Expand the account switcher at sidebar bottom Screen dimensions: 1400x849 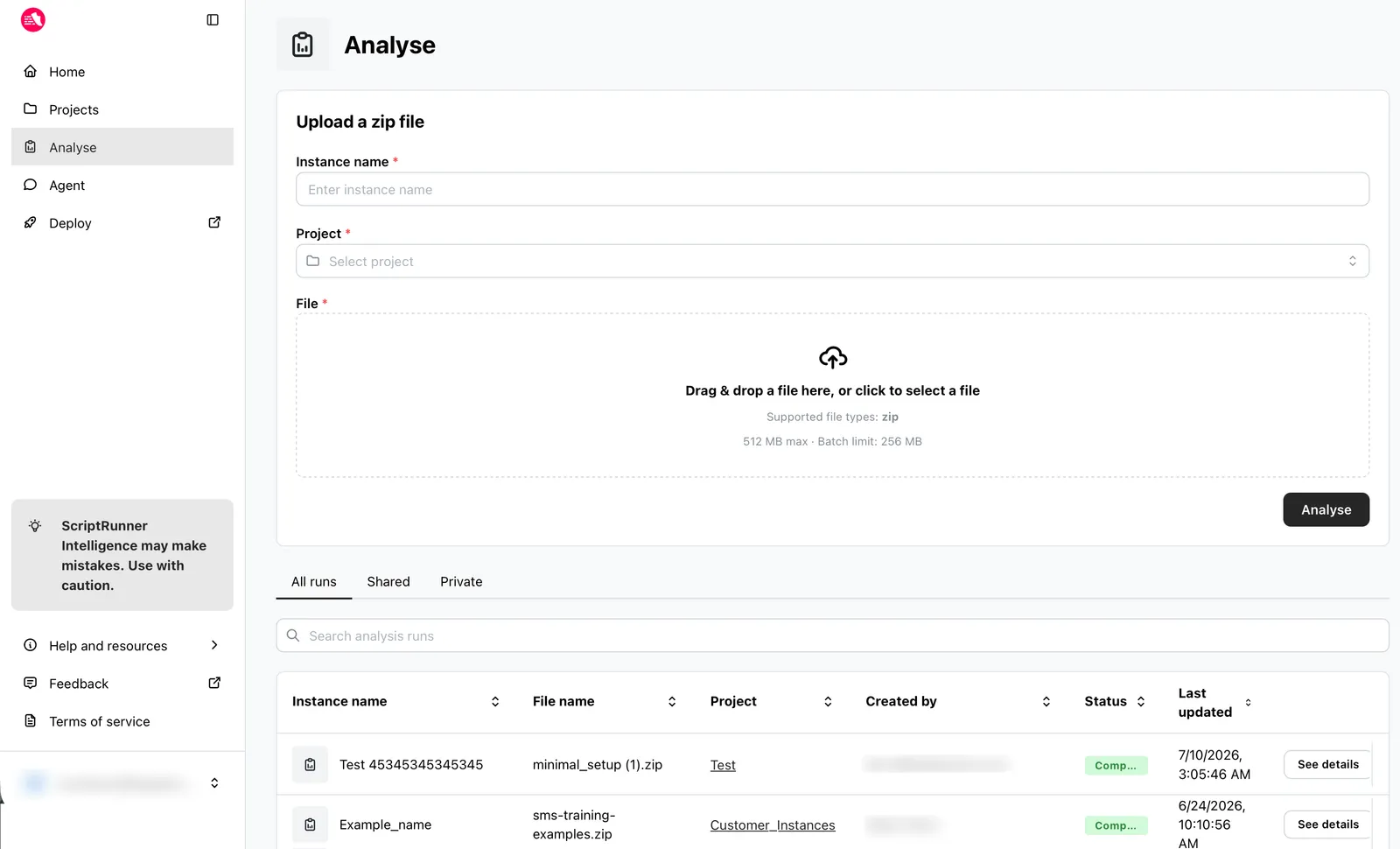(214, 782)
